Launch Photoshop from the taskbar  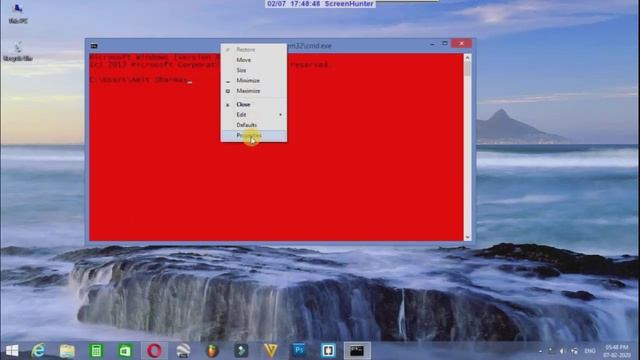tap(299, 351)
